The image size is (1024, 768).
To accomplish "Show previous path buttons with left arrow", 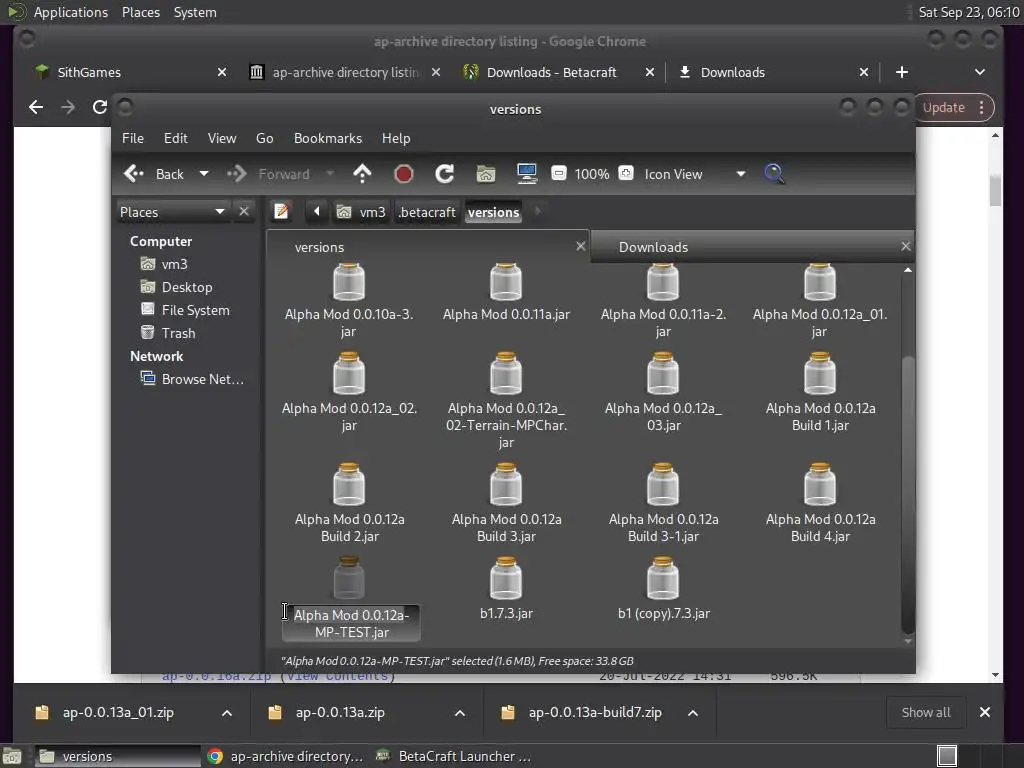I will (317, 212).
